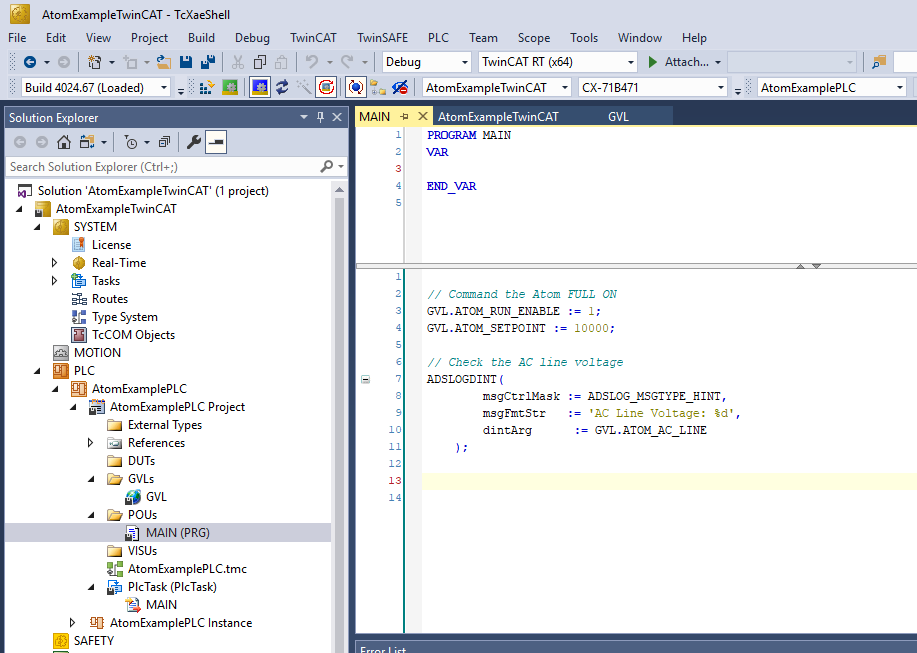Pin the Solution Explorer panel with Auto Hide

coord(321,117)
